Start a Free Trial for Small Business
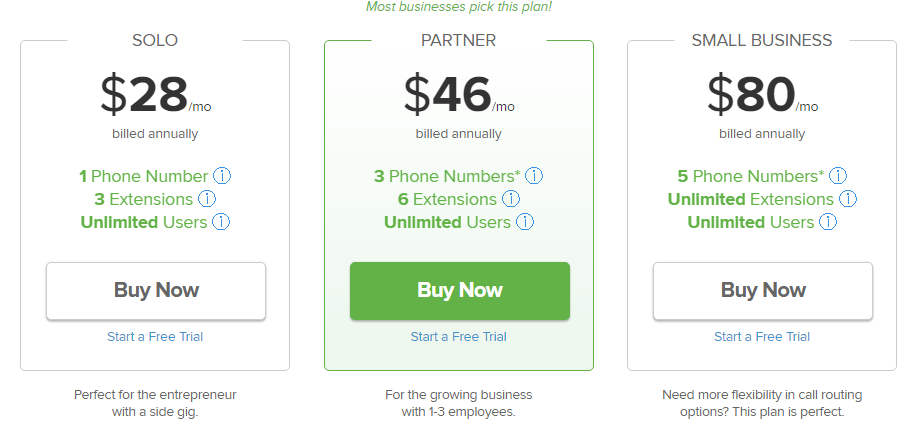The width and height of the screenshot is (913, 429). click(x=762, y=336)
